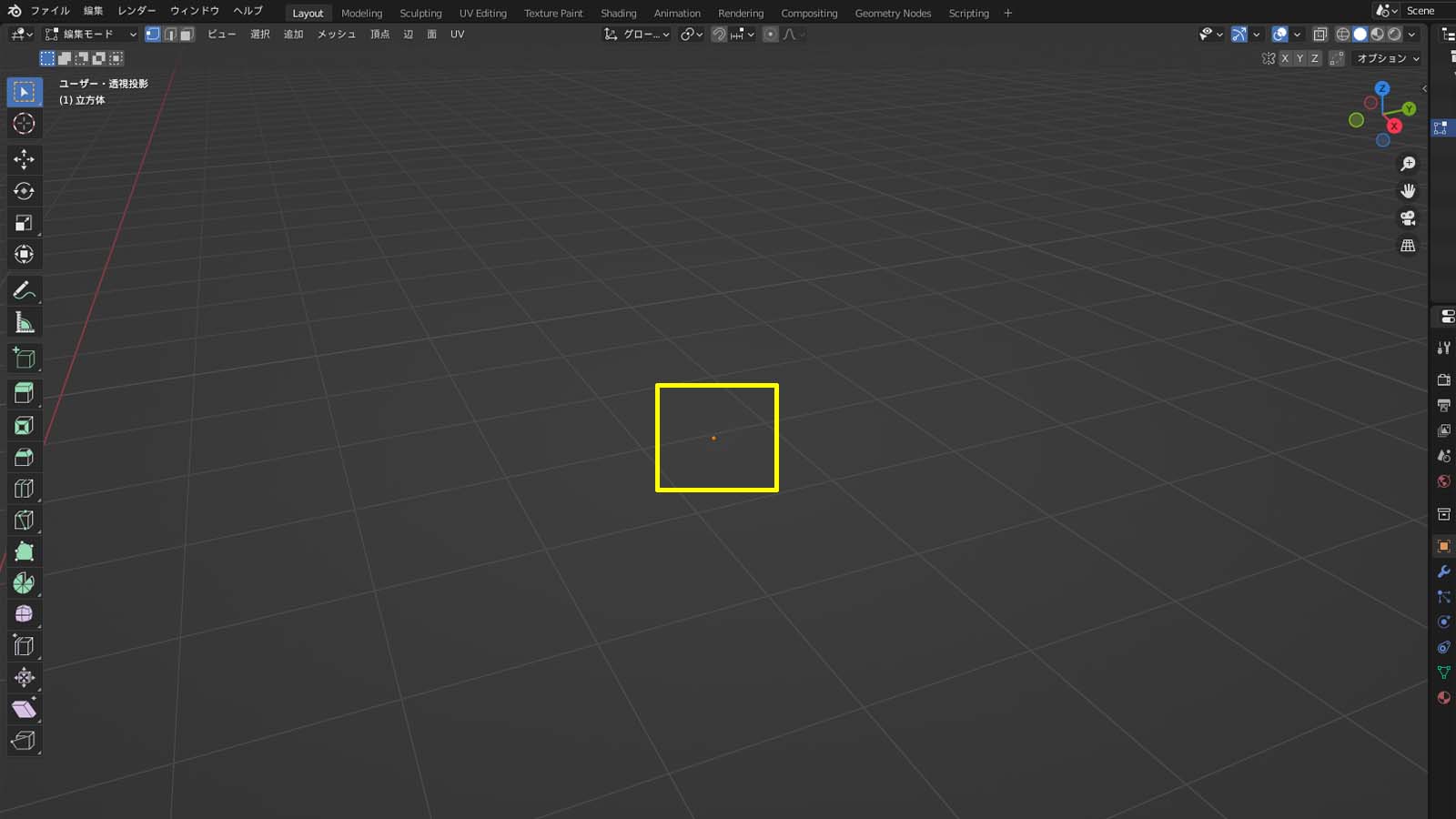Select the Rotate tool

25,191
